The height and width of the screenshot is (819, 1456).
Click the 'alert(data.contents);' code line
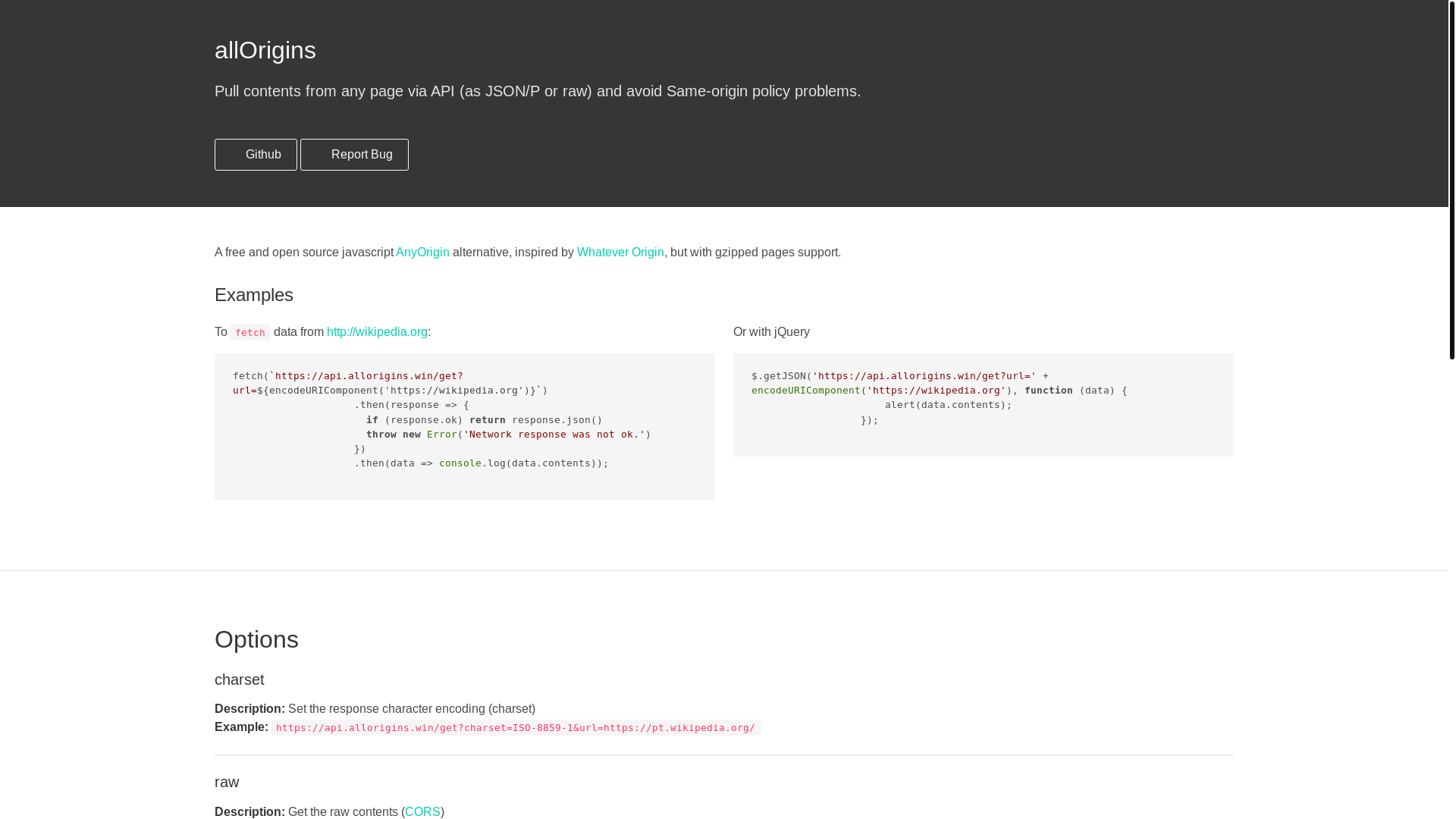[948, 405]
